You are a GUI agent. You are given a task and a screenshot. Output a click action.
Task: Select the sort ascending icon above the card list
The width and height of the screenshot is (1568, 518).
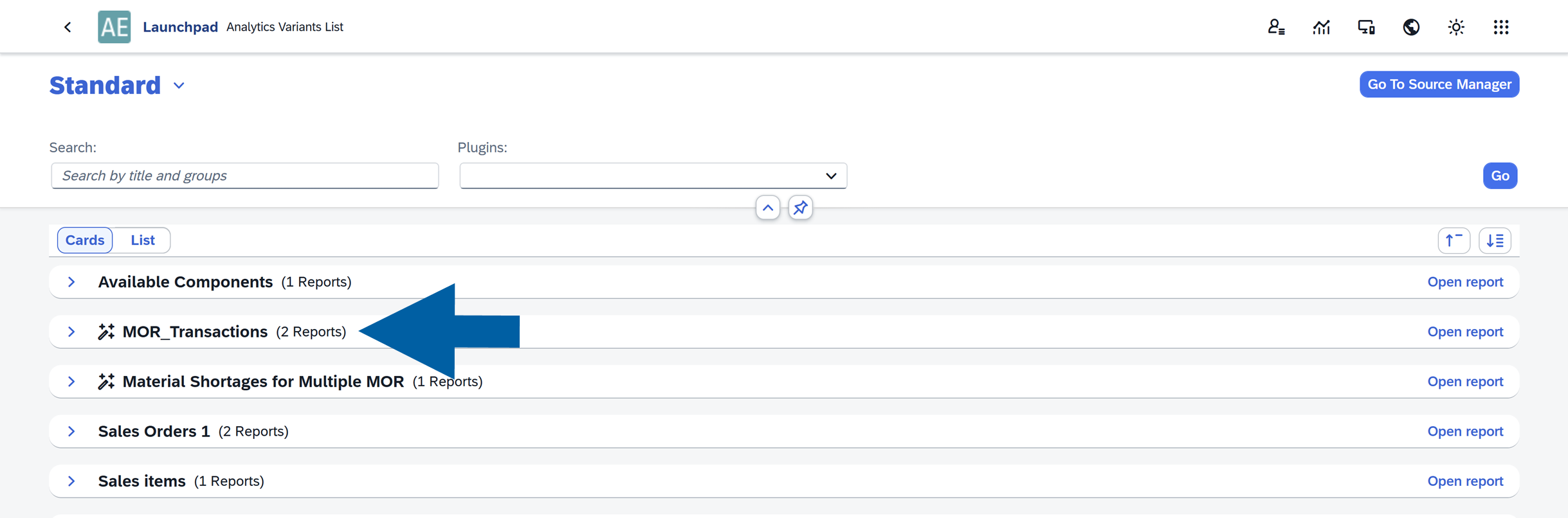tap(1454, 240)
